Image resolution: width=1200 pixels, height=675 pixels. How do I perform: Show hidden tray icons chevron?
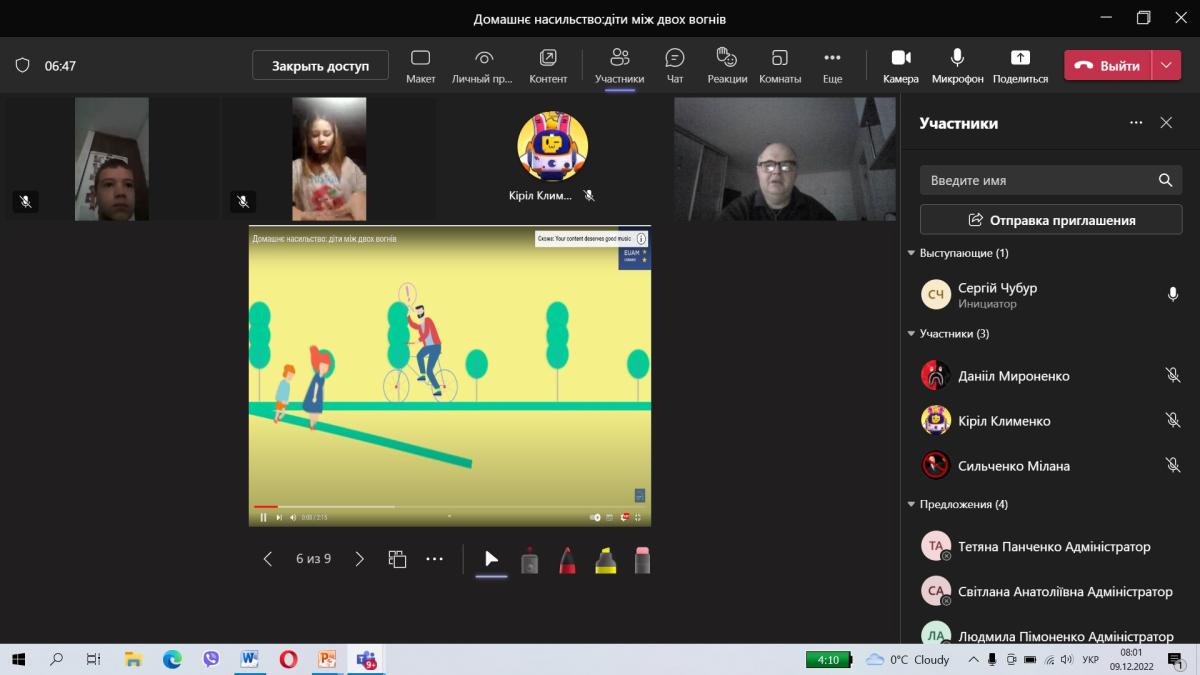coord(973,659)
